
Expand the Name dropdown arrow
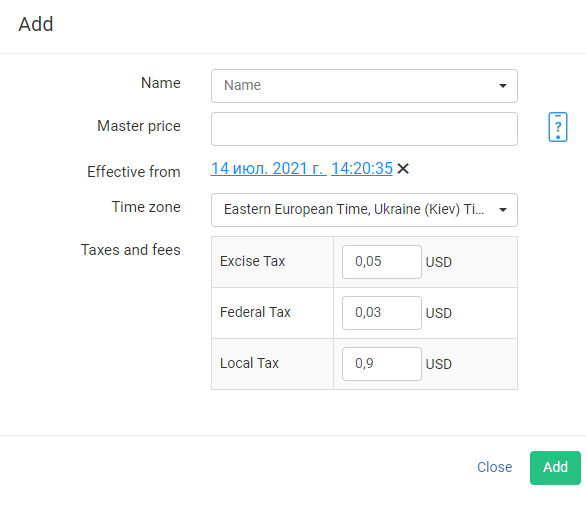tap(503, 86)
